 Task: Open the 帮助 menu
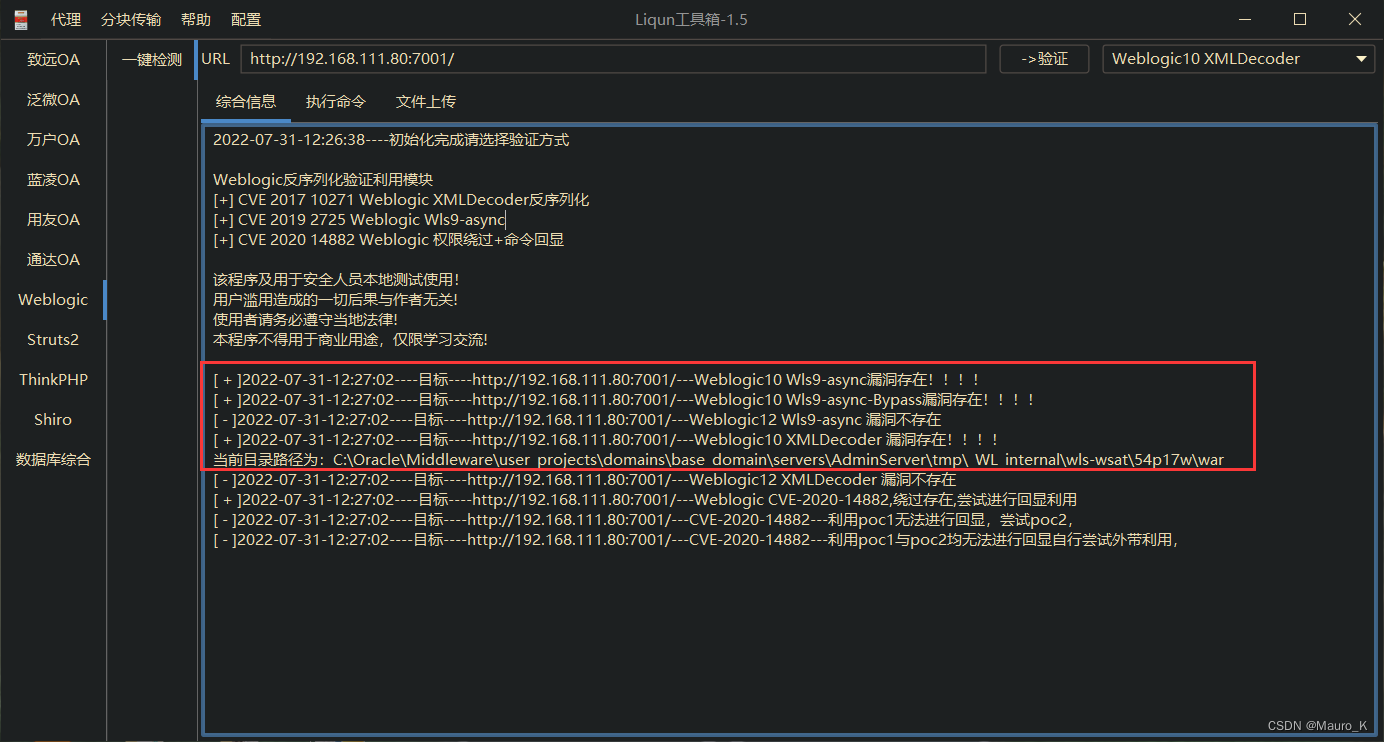pyautogui.click(x=196, y=19)
